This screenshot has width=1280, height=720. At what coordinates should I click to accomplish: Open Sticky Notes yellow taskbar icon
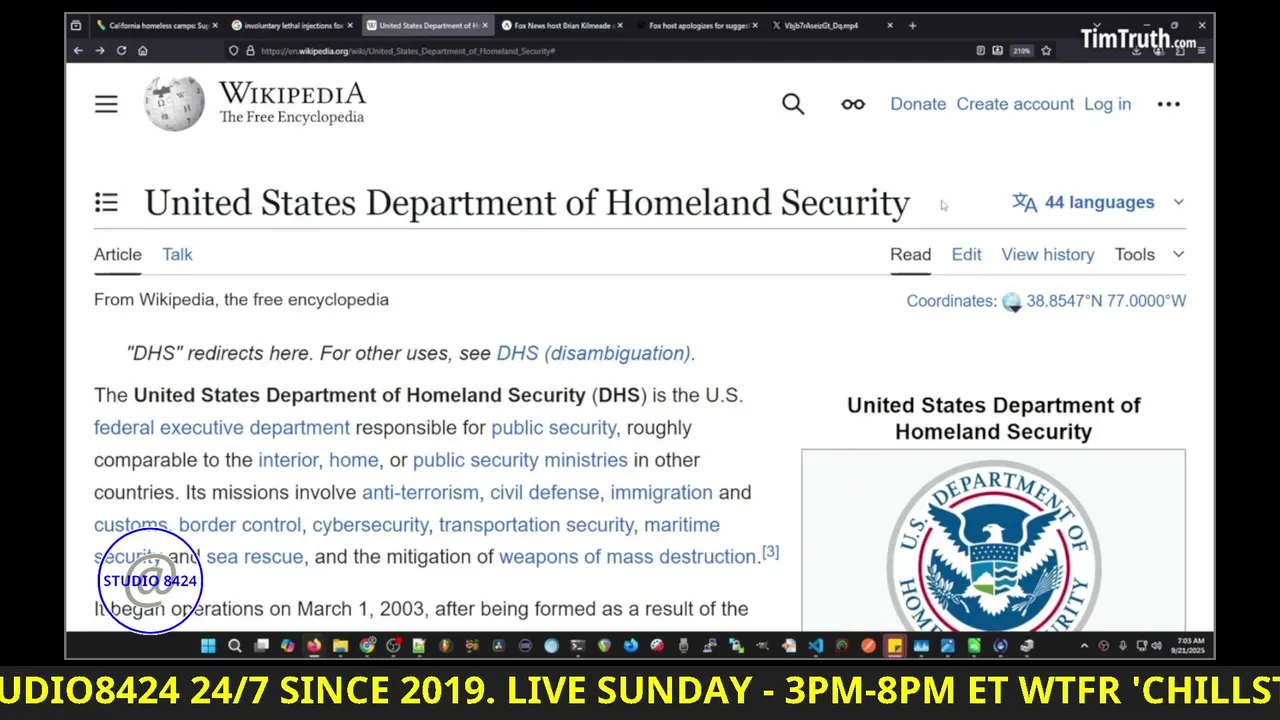pos(894,646)
